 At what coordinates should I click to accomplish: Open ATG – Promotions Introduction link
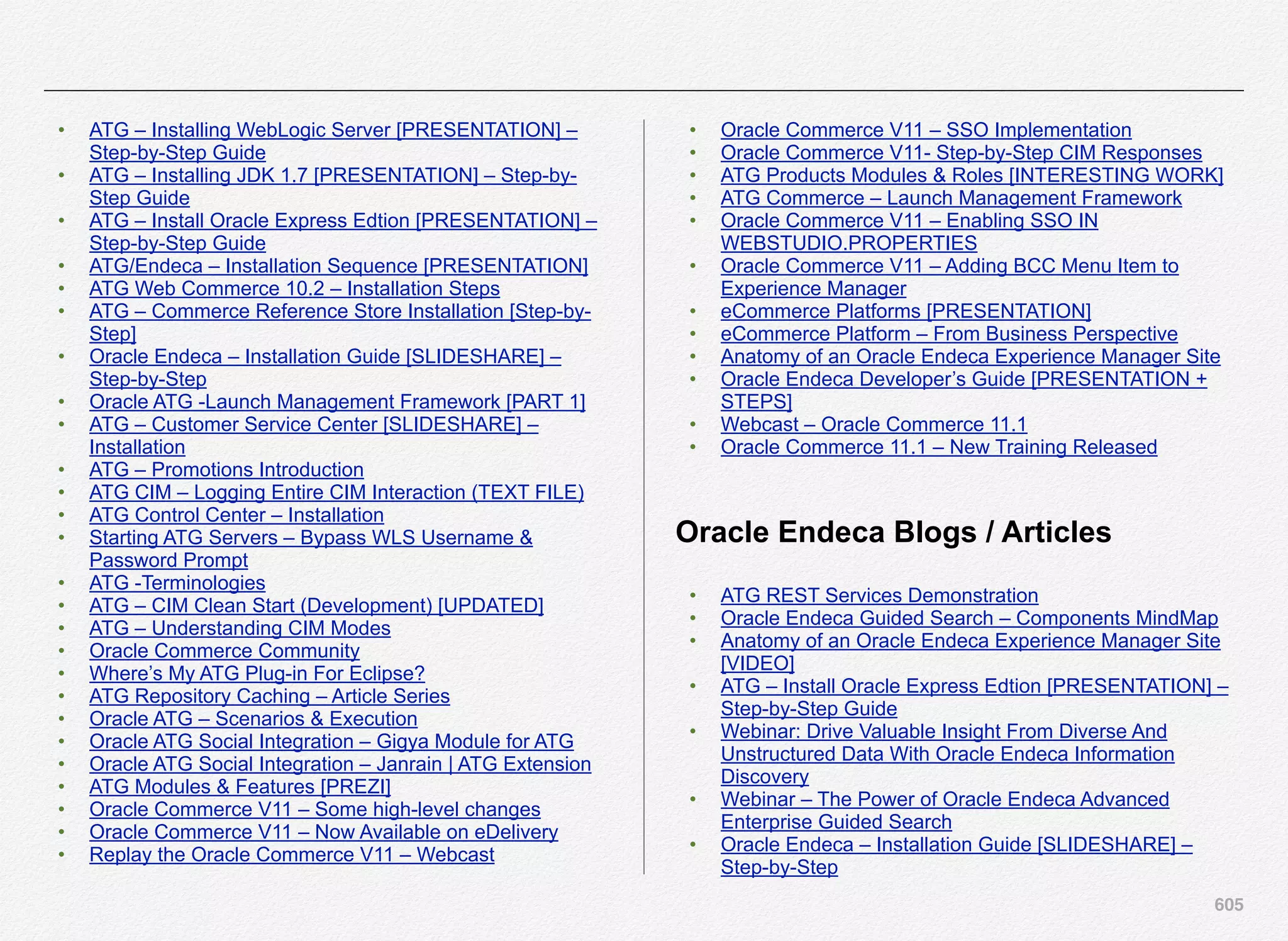[x=226, y=470]
